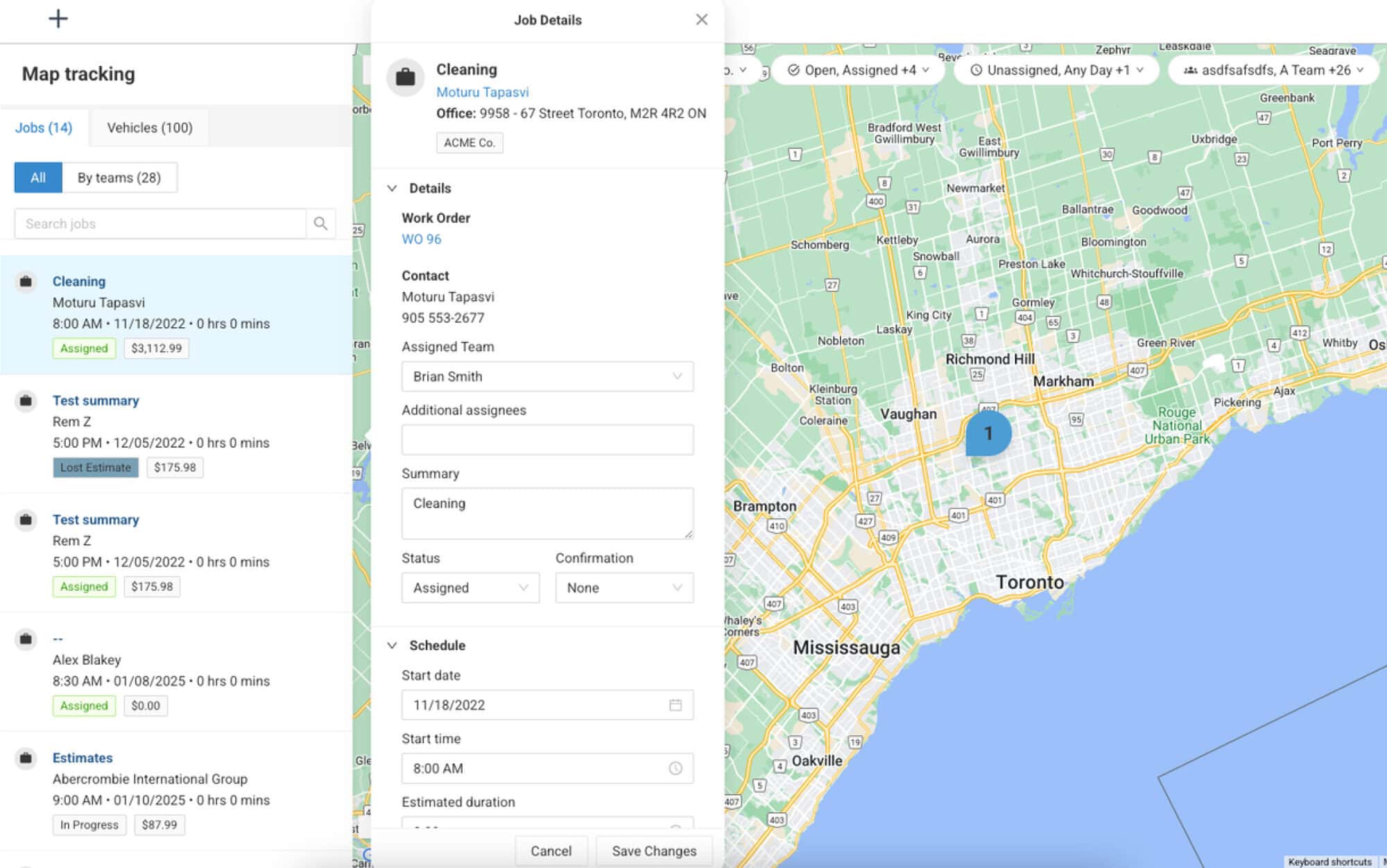1387x868 pixels.
Task: Collapse the Details section
Action: coord(393,187)
